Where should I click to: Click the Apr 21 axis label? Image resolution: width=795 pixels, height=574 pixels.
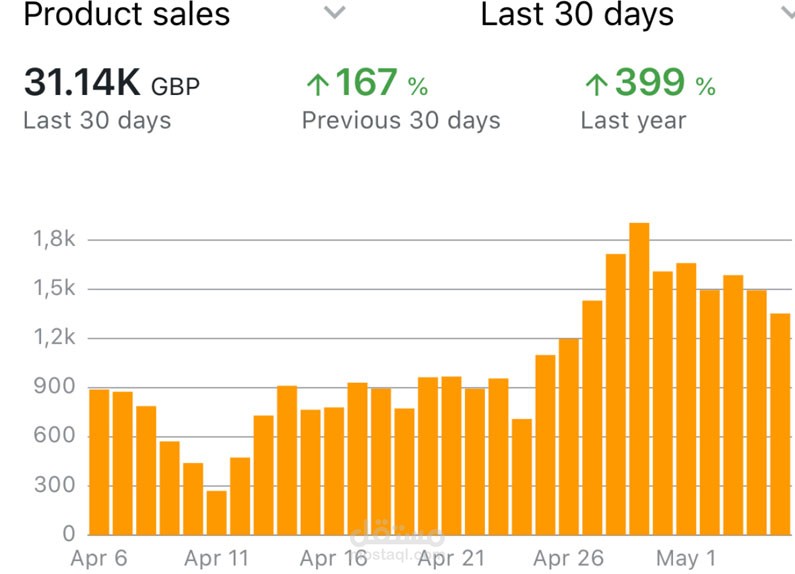pyautogui.click(x=451, y=558)
